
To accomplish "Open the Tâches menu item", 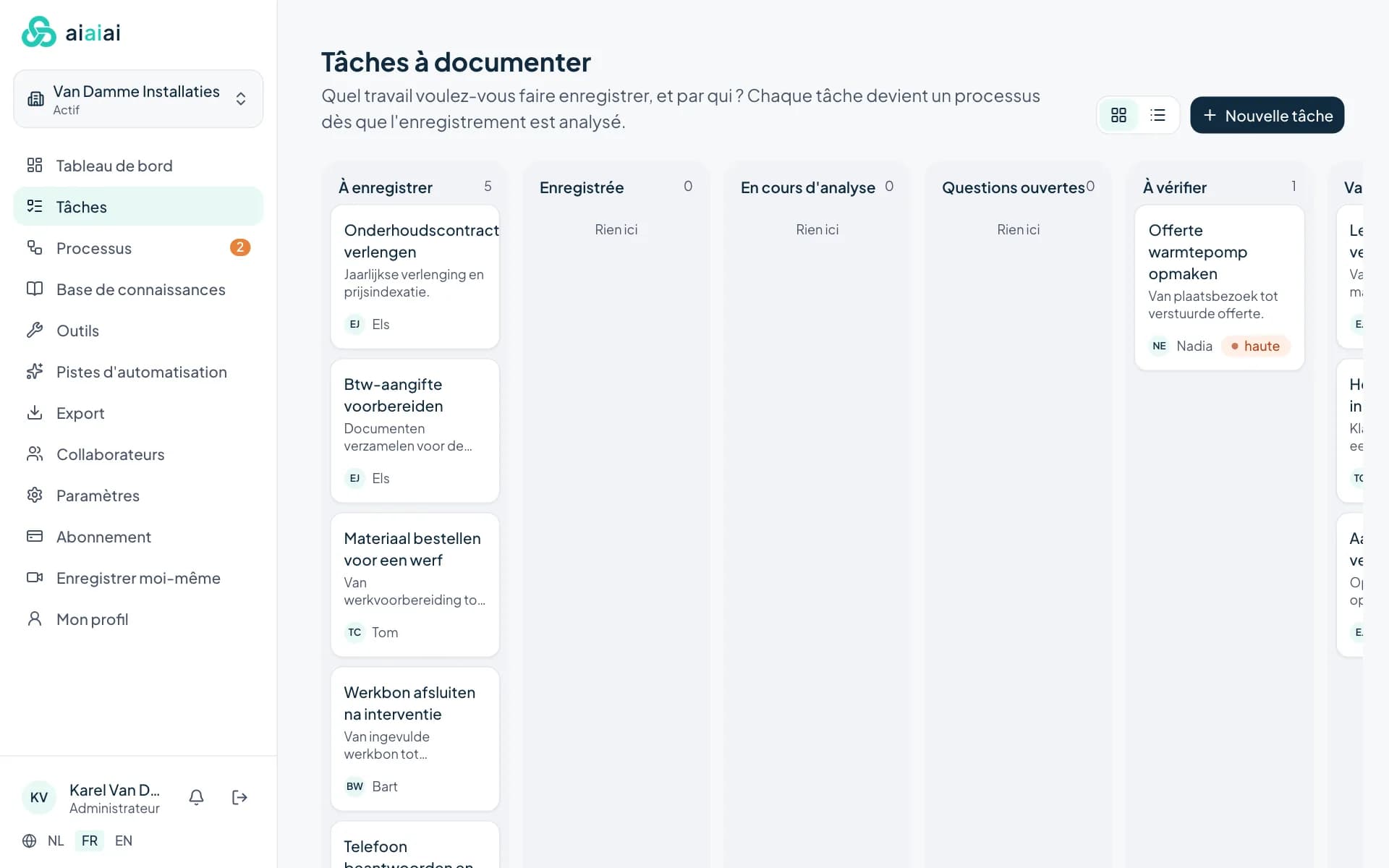I will coord(138,206).
